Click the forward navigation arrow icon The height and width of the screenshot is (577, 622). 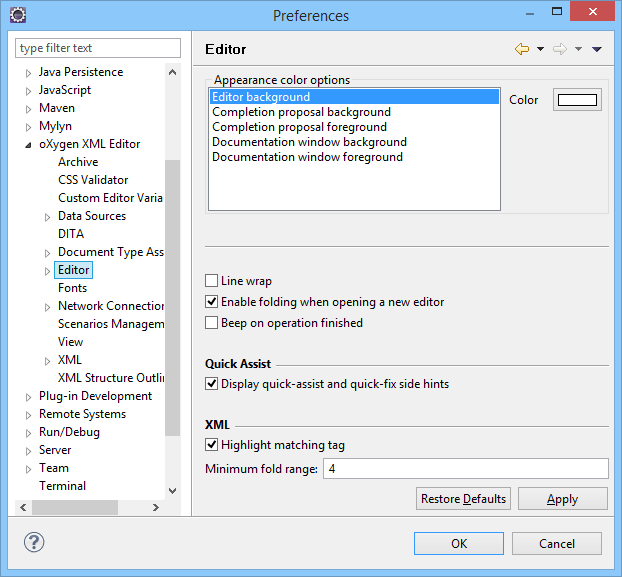click(x=560, y=49)
